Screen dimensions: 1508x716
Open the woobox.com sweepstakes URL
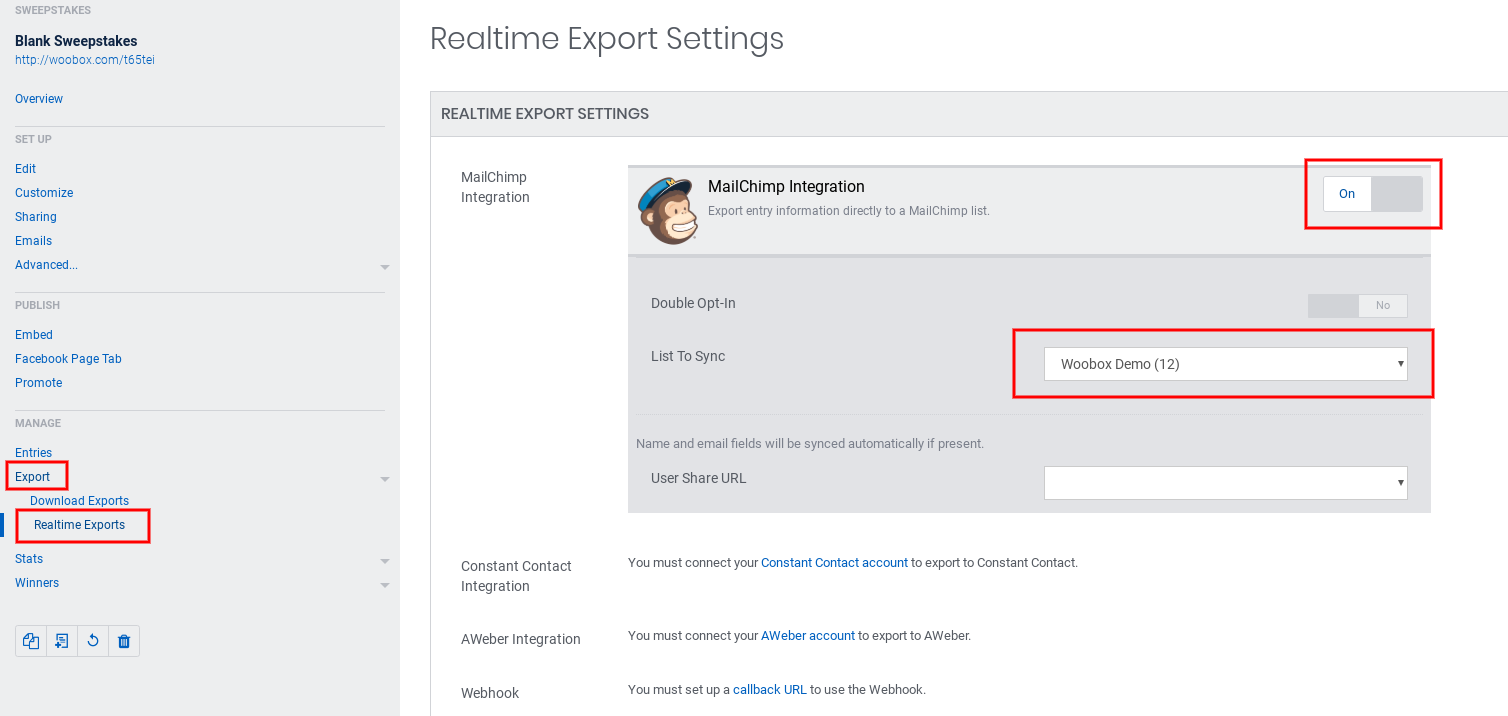[85, 60]
